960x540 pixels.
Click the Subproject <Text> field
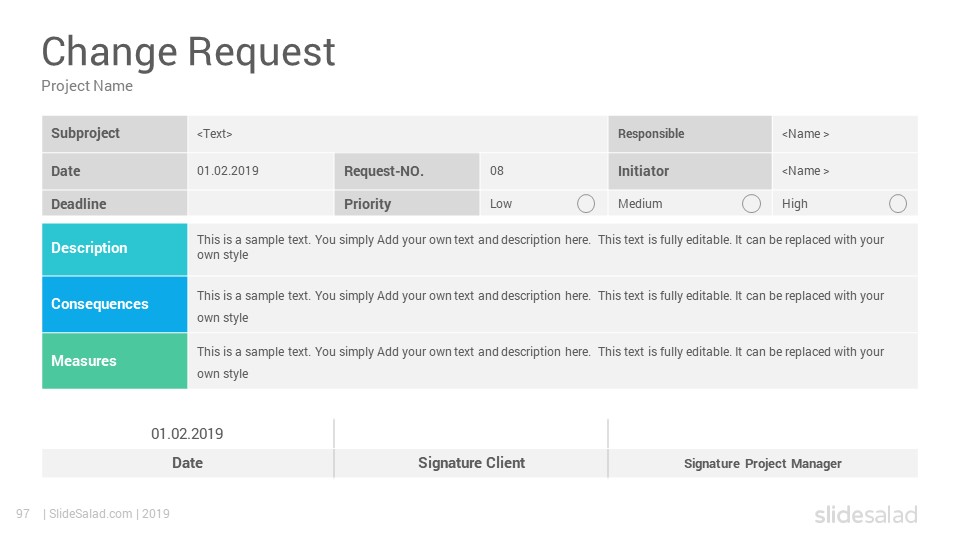coord(397,133)
